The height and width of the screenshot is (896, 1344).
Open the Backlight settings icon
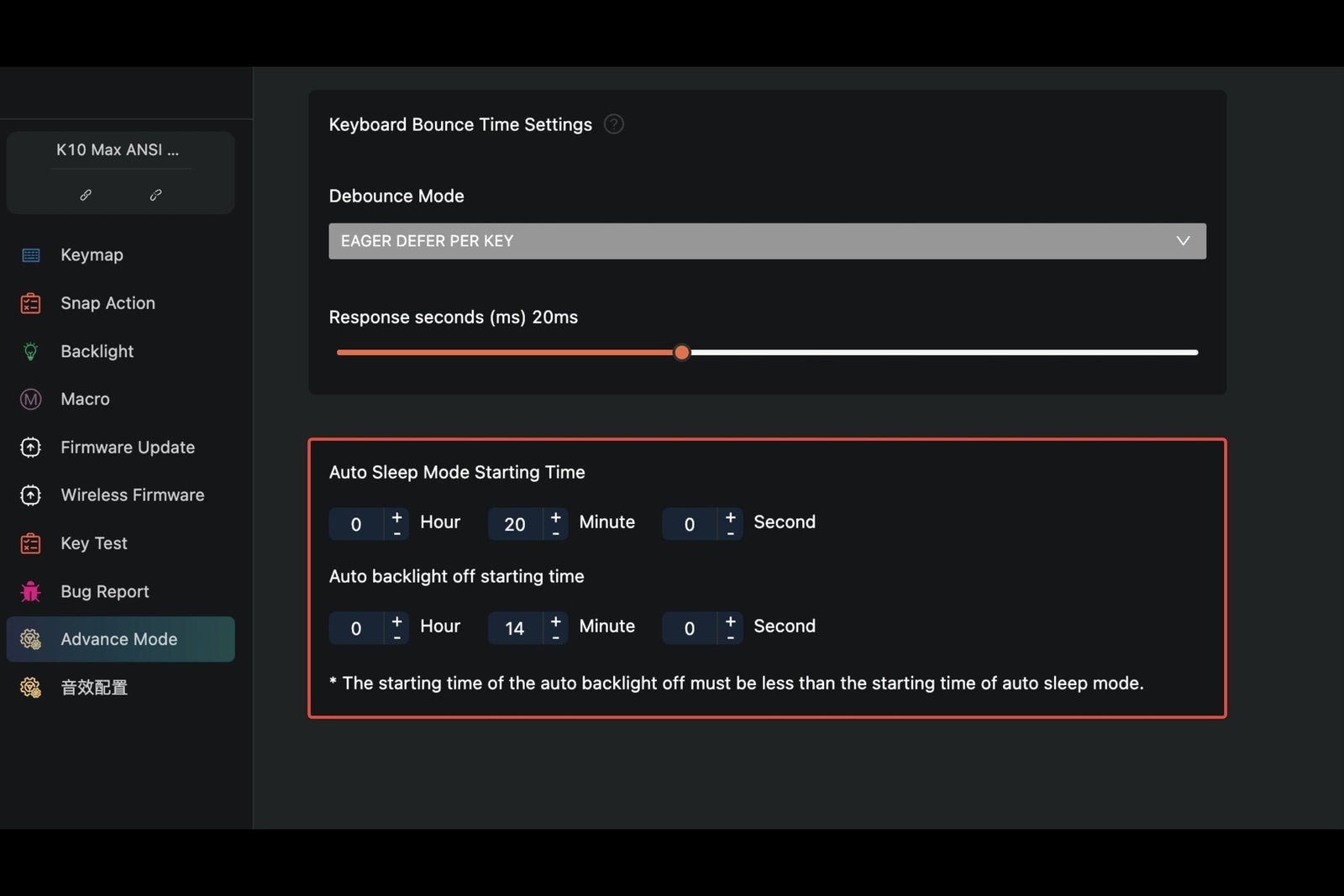point(30,351)
